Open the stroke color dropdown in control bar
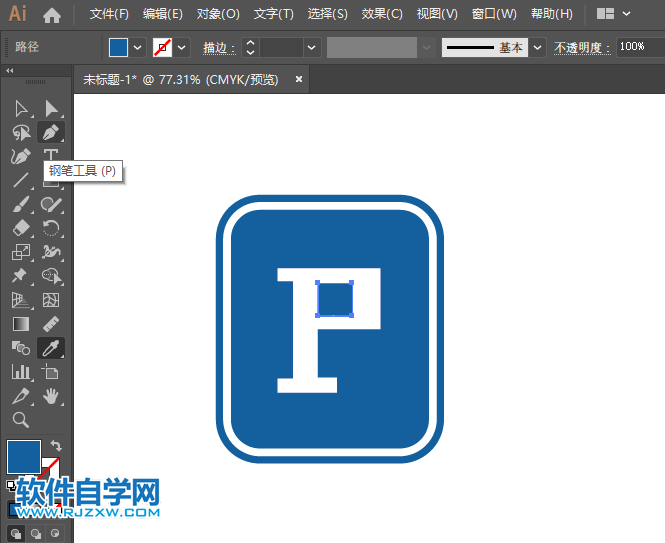The image size is (665, 543). tap(182, 47)
